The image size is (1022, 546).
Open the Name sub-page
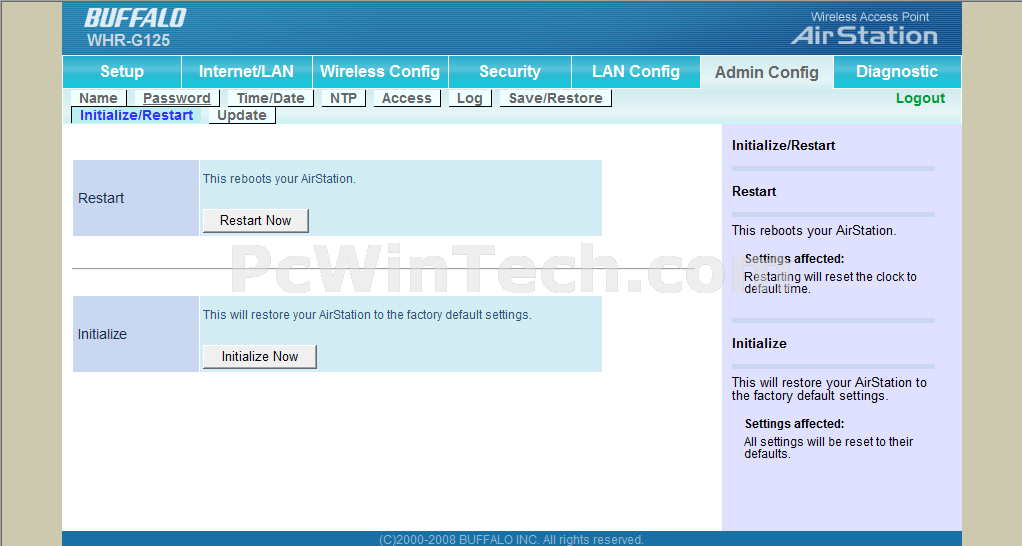[98, 98]
